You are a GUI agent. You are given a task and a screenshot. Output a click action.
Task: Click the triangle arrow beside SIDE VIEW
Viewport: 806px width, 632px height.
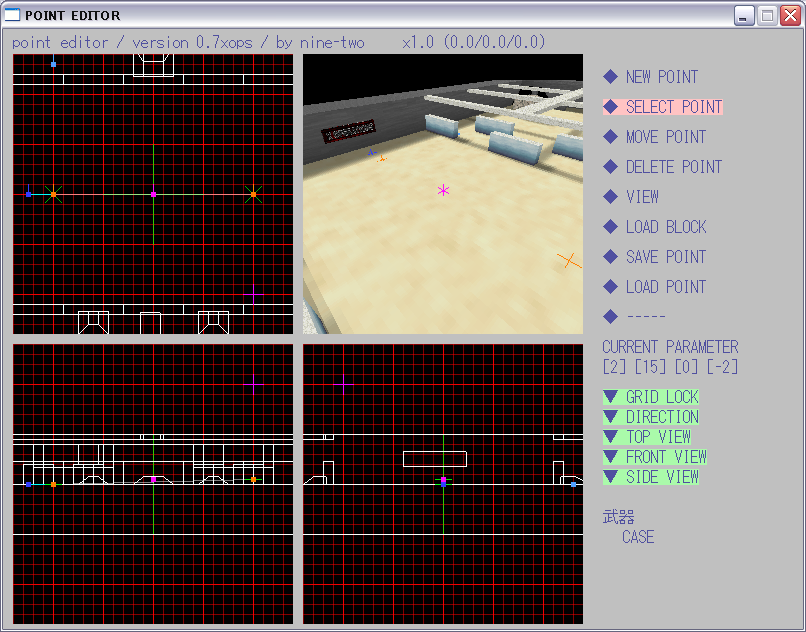coord(610,477)
